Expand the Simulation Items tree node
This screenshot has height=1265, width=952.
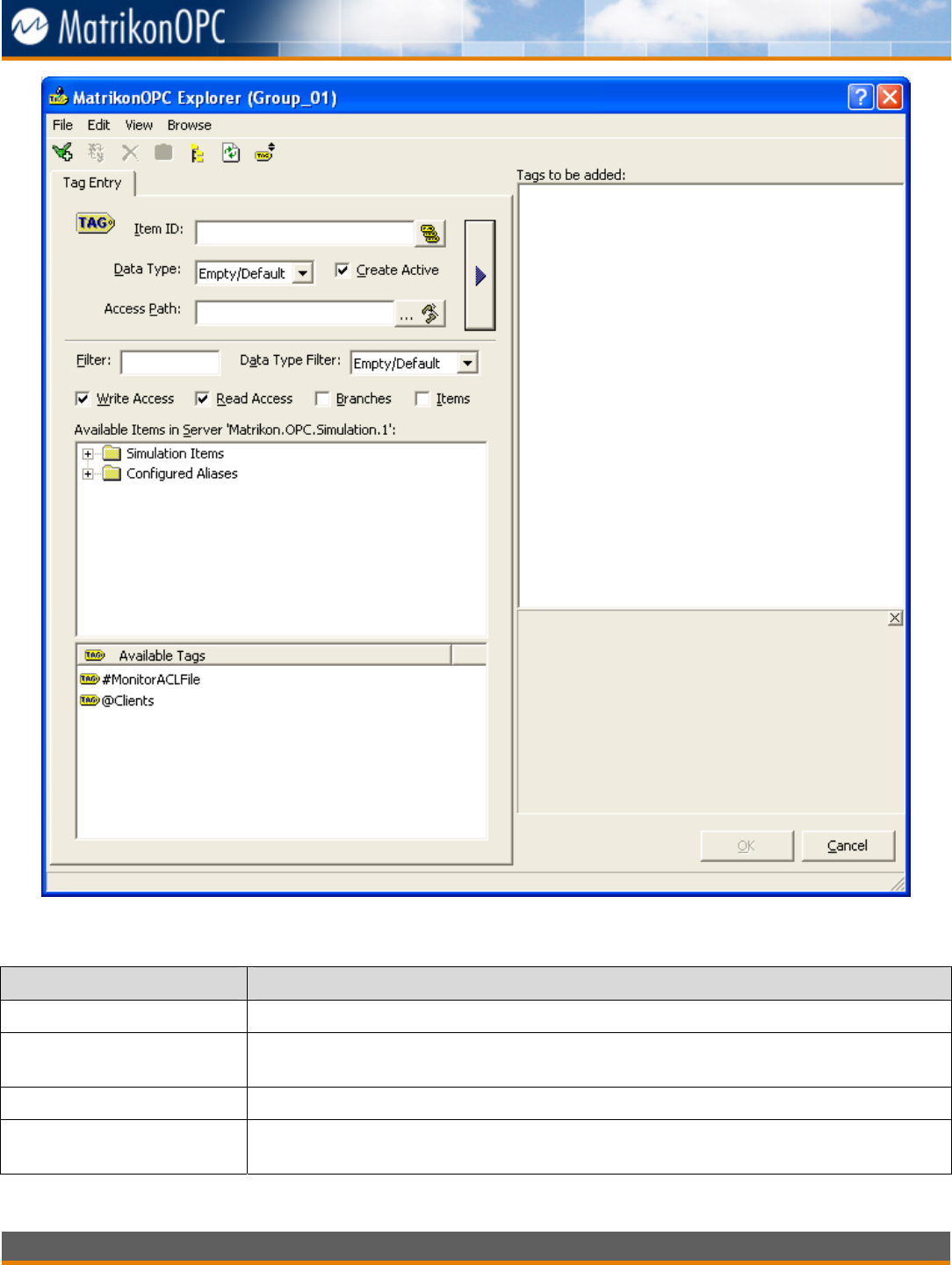[x=88, y=454]
